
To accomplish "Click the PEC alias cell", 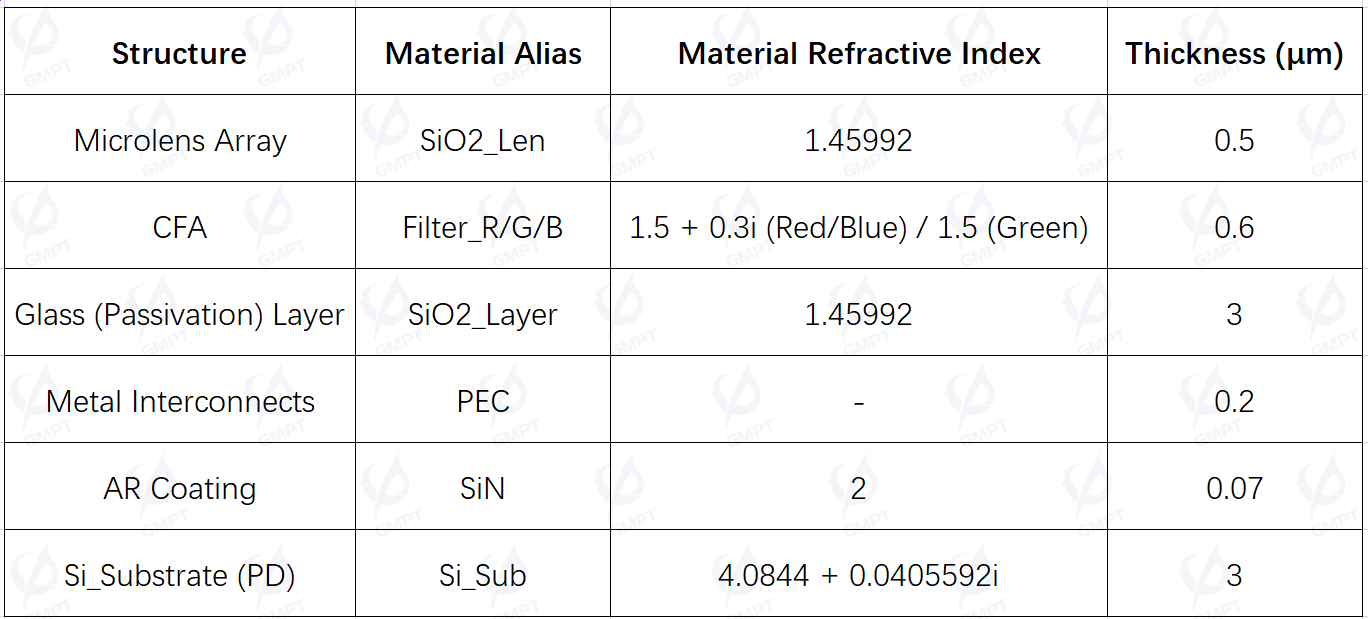I will pos(483,401).
